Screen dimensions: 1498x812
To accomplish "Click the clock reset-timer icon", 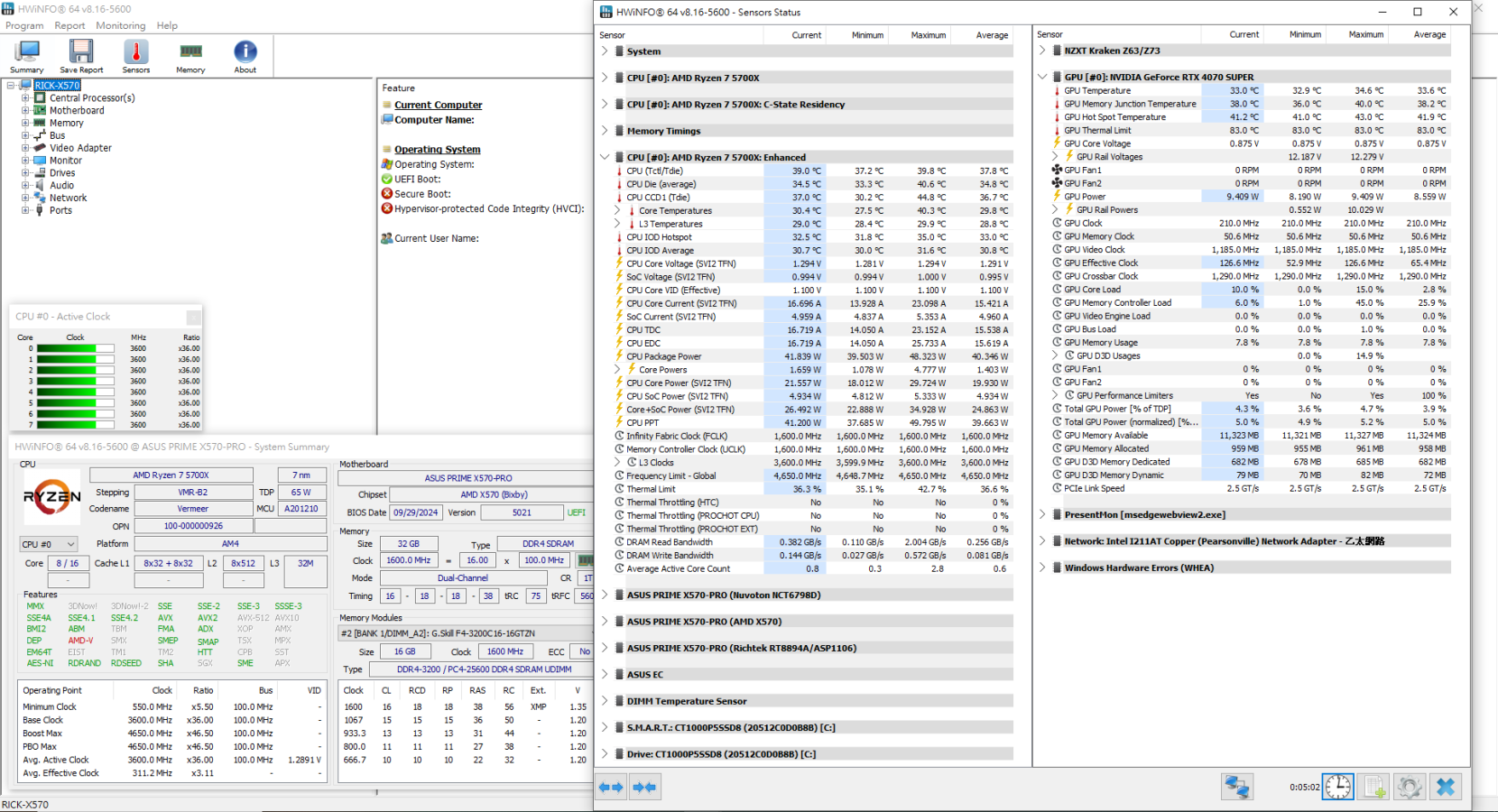I will point(1337,787).
